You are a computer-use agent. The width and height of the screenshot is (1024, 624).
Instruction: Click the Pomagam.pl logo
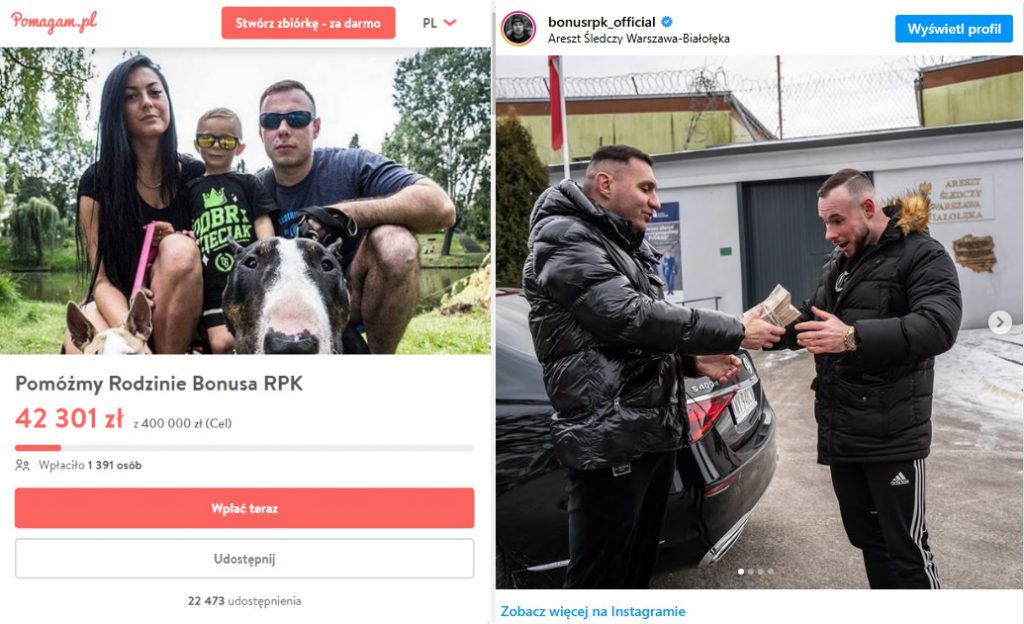pyautogui.click(x=54, y=22)
